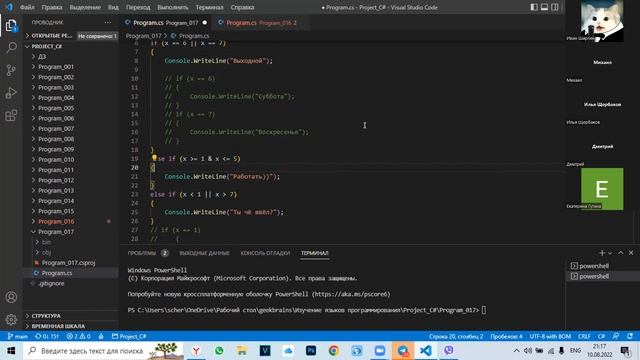This screenshot has height=360, width=640.
Task: Switch to the Program.cs Program_017 tab
Action: (x=165, y=23)
